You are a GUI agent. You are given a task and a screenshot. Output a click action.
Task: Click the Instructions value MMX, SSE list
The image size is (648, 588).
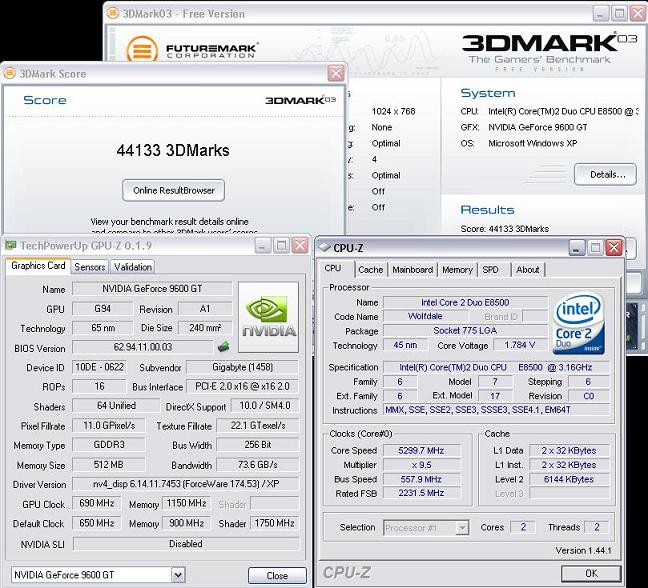(x=496, y=409)
